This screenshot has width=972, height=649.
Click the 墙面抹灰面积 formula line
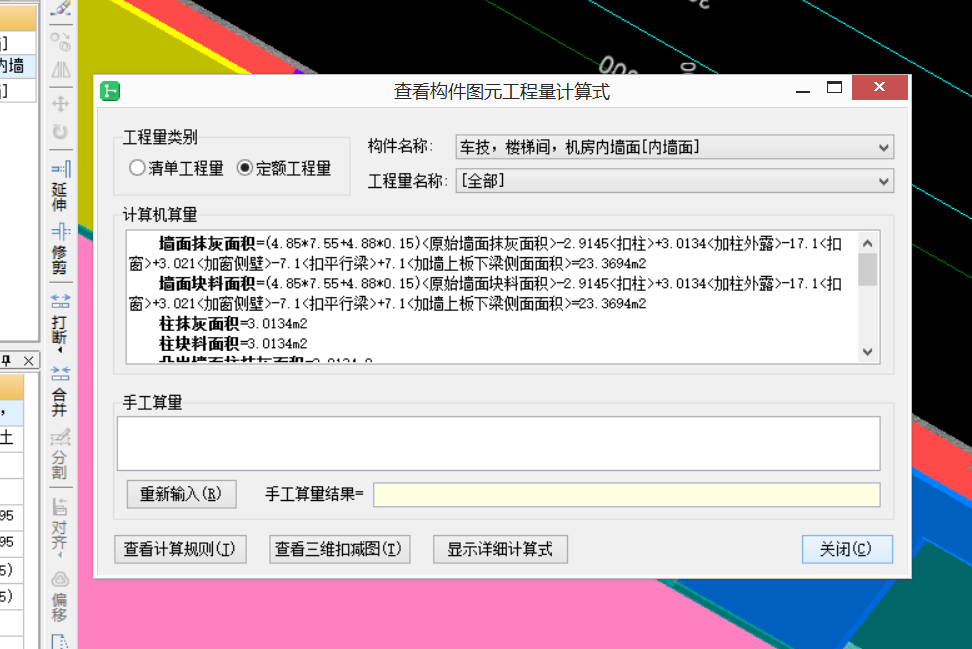(x=485, y=254)
